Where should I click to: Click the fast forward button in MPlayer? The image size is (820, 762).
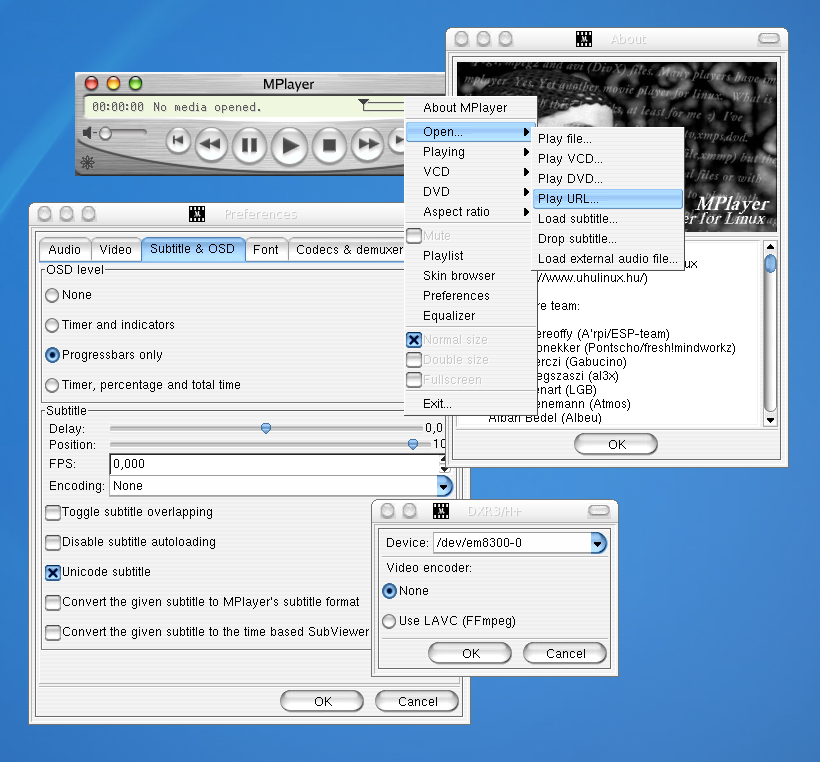click(x=368, y=143)
